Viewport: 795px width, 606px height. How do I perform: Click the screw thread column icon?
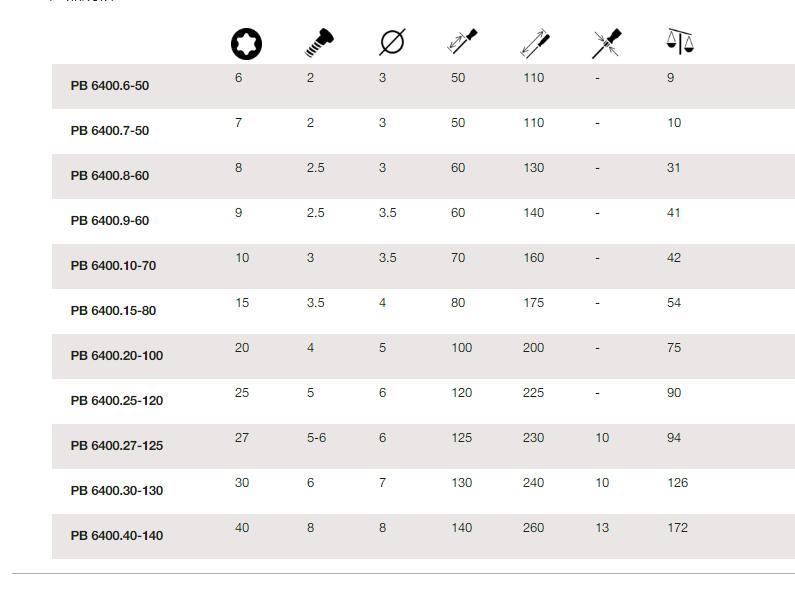point(319,43)
